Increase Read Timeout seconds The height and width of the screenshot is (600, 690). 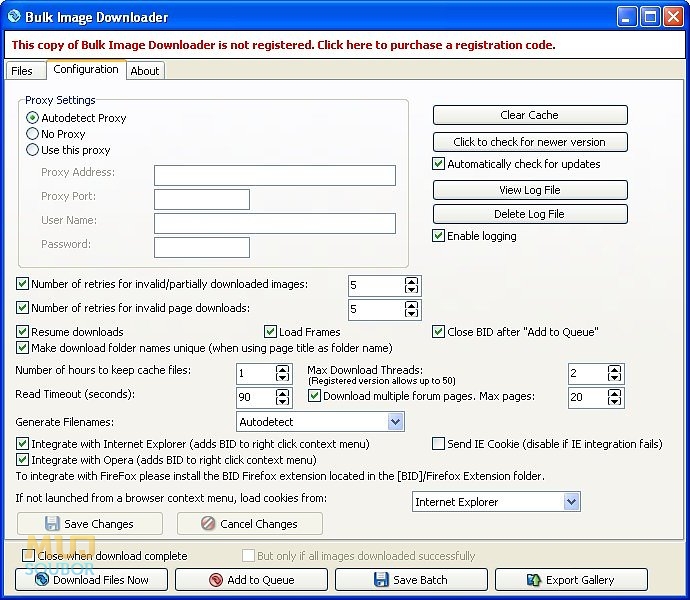tap(283, 393)
